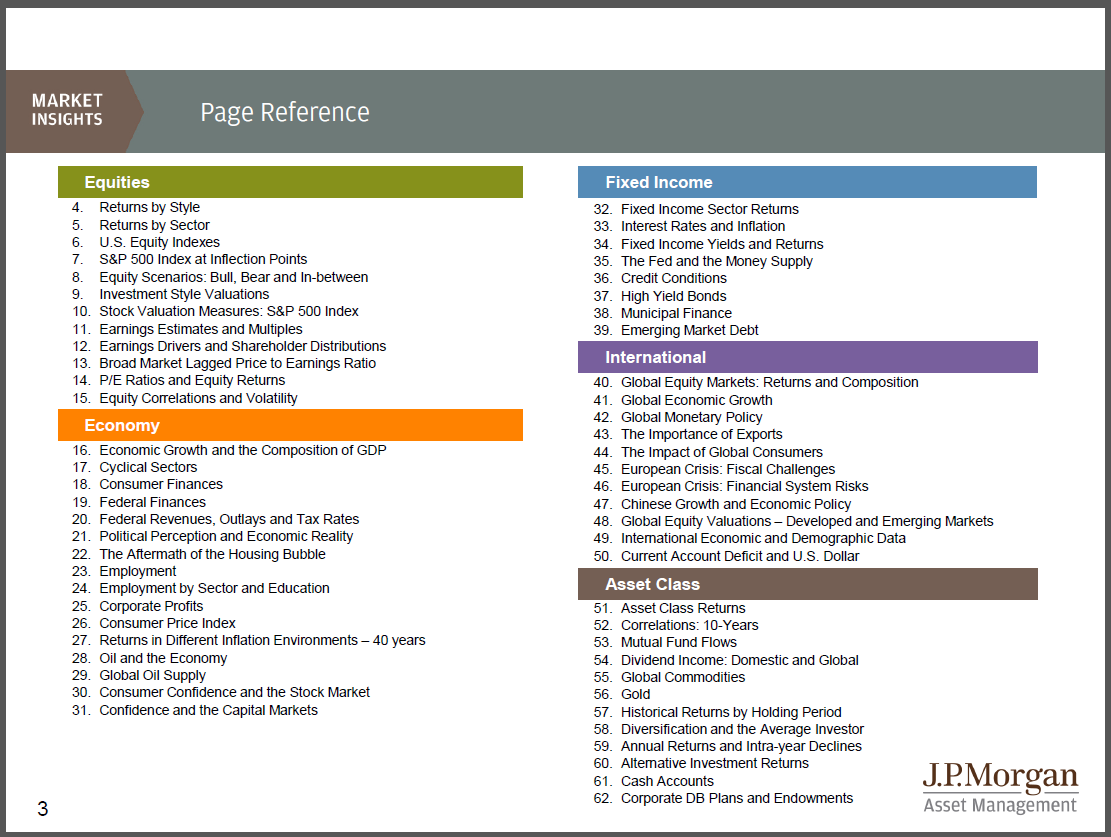Screen dimensions: 1111x837
Task: Jump to Chinese Growth and Economic Policy
Action: click(735, 504)
